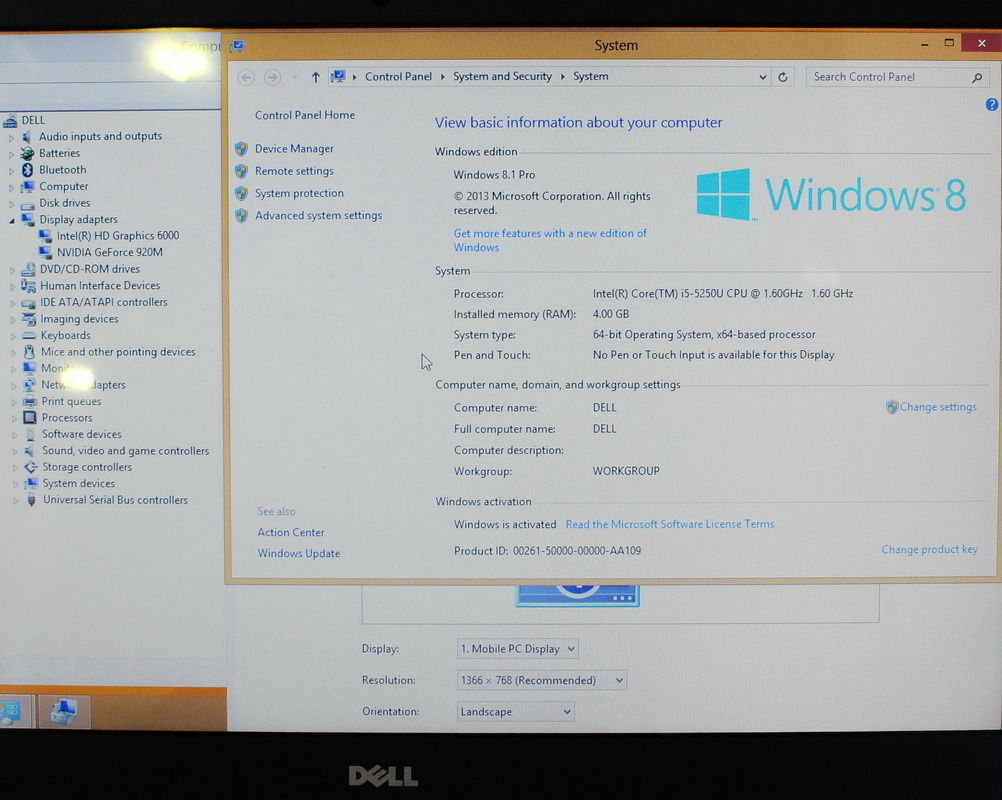Click the System window title bar icon

pos(238,46)
